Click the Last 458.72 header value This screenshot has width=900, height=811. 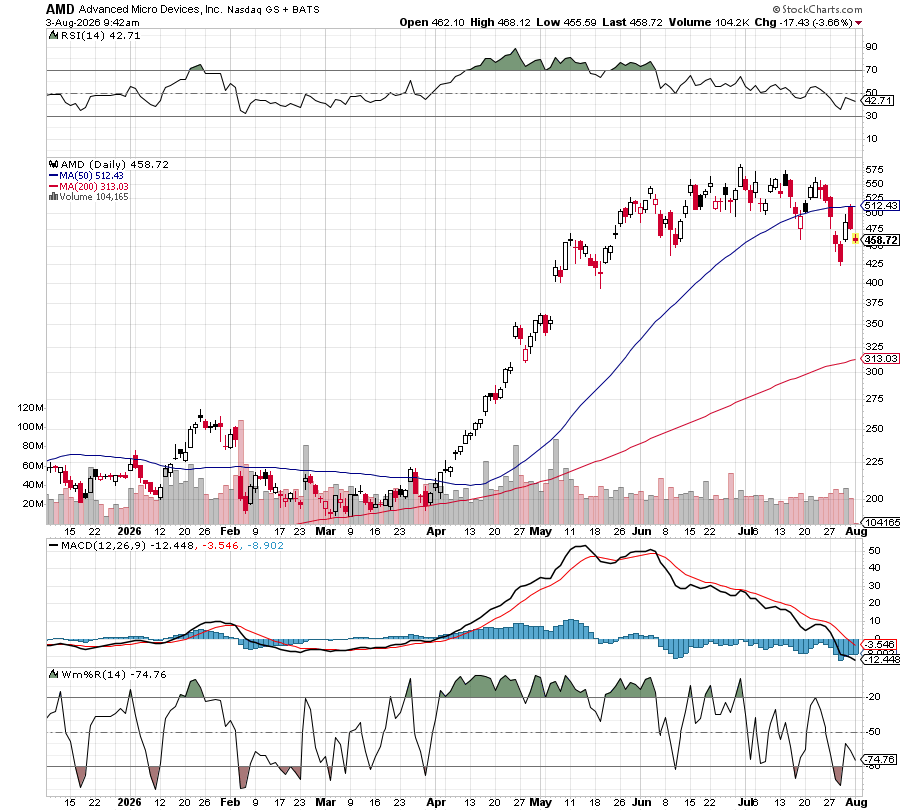(x=633, y=22)
